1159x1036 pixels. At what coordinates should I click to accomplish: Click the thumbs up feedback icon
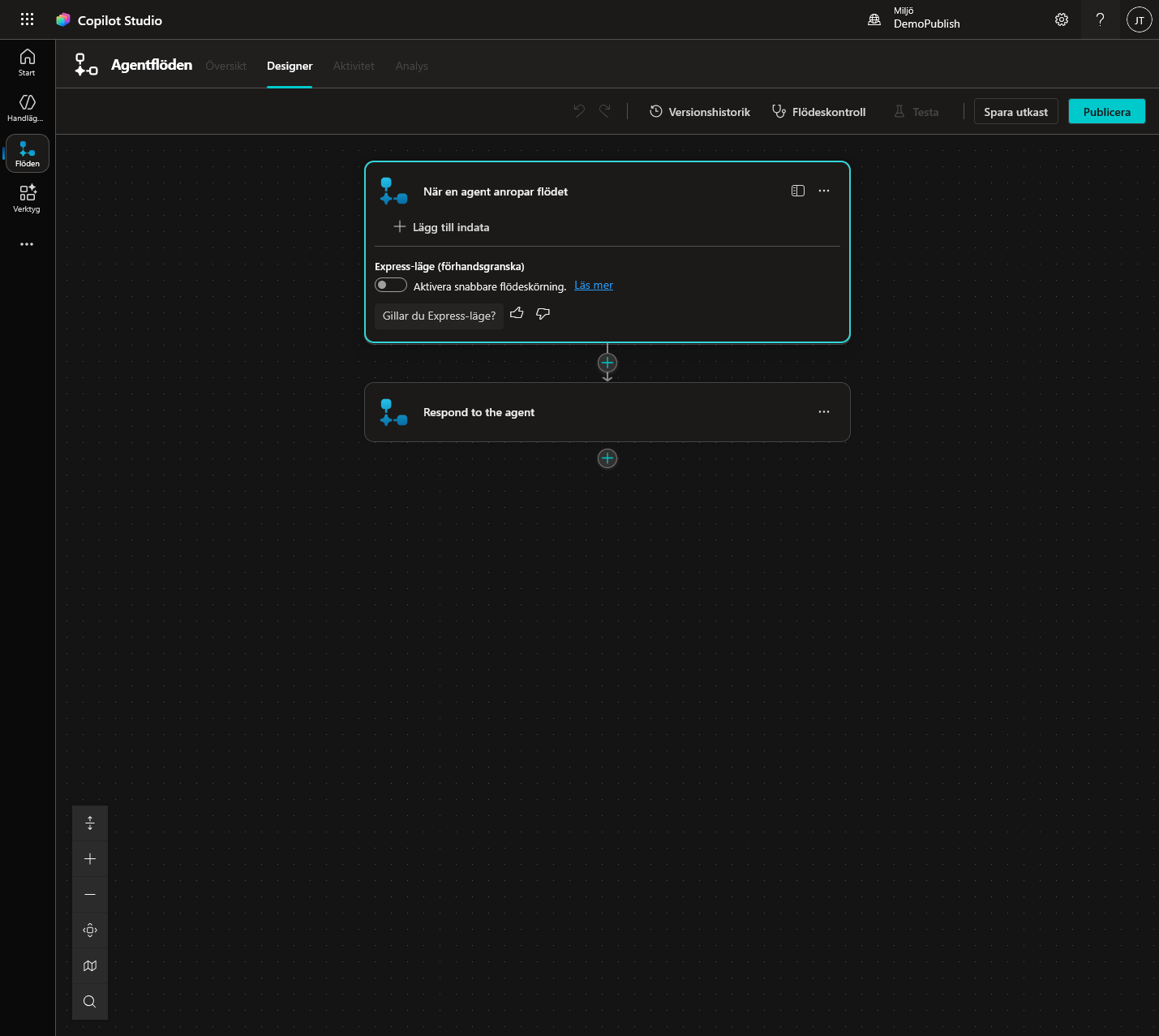point(517,313)
